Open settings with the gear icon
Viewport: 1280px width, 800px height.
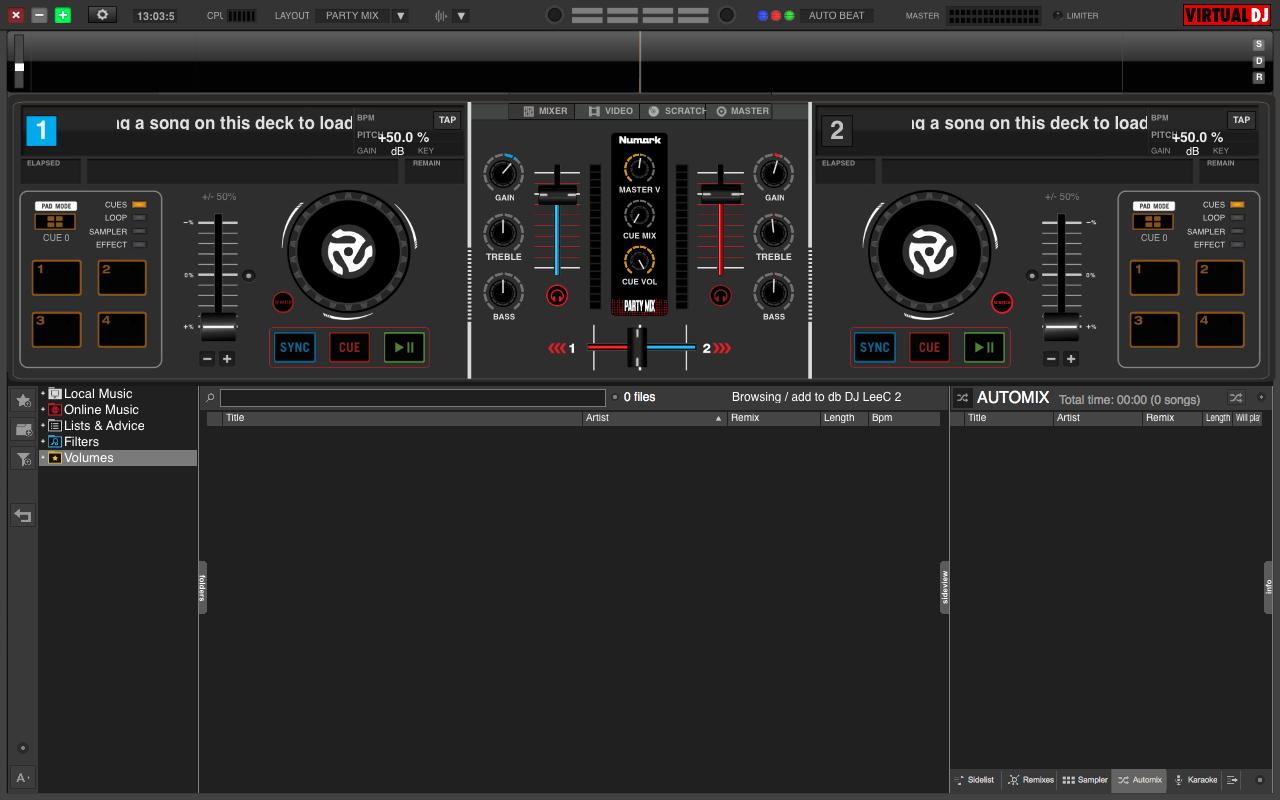(x=102, y=15)
